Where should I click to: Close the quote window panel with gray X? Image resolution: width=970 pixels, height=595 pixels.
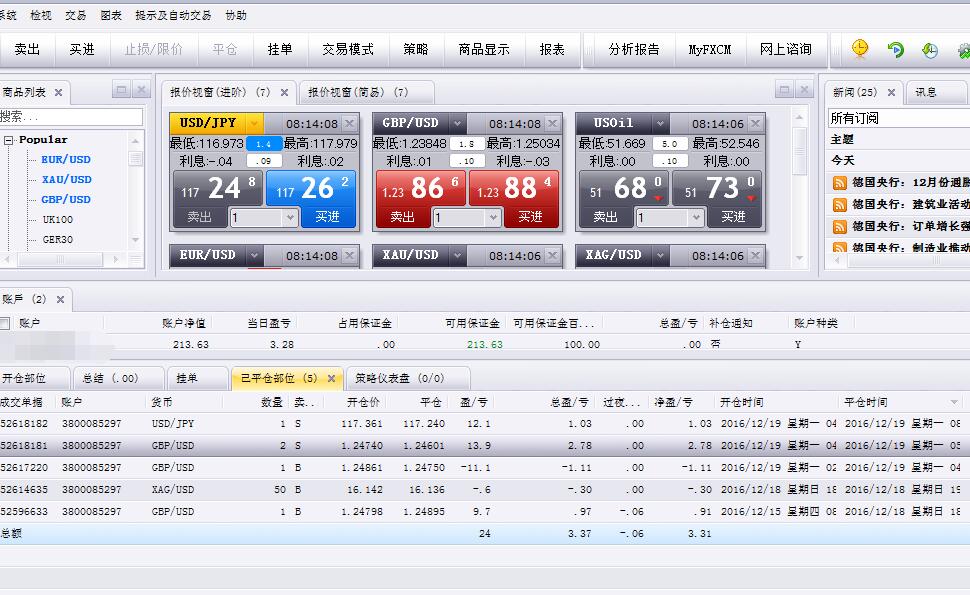click(804, 90)
